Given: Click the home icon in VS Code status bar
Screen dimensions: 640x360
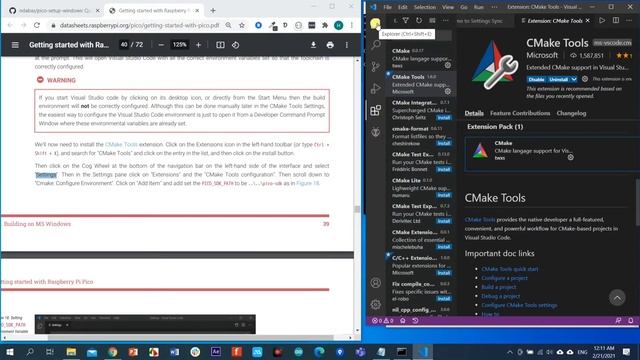Looking at the screenshot, I should coord(402,321).
